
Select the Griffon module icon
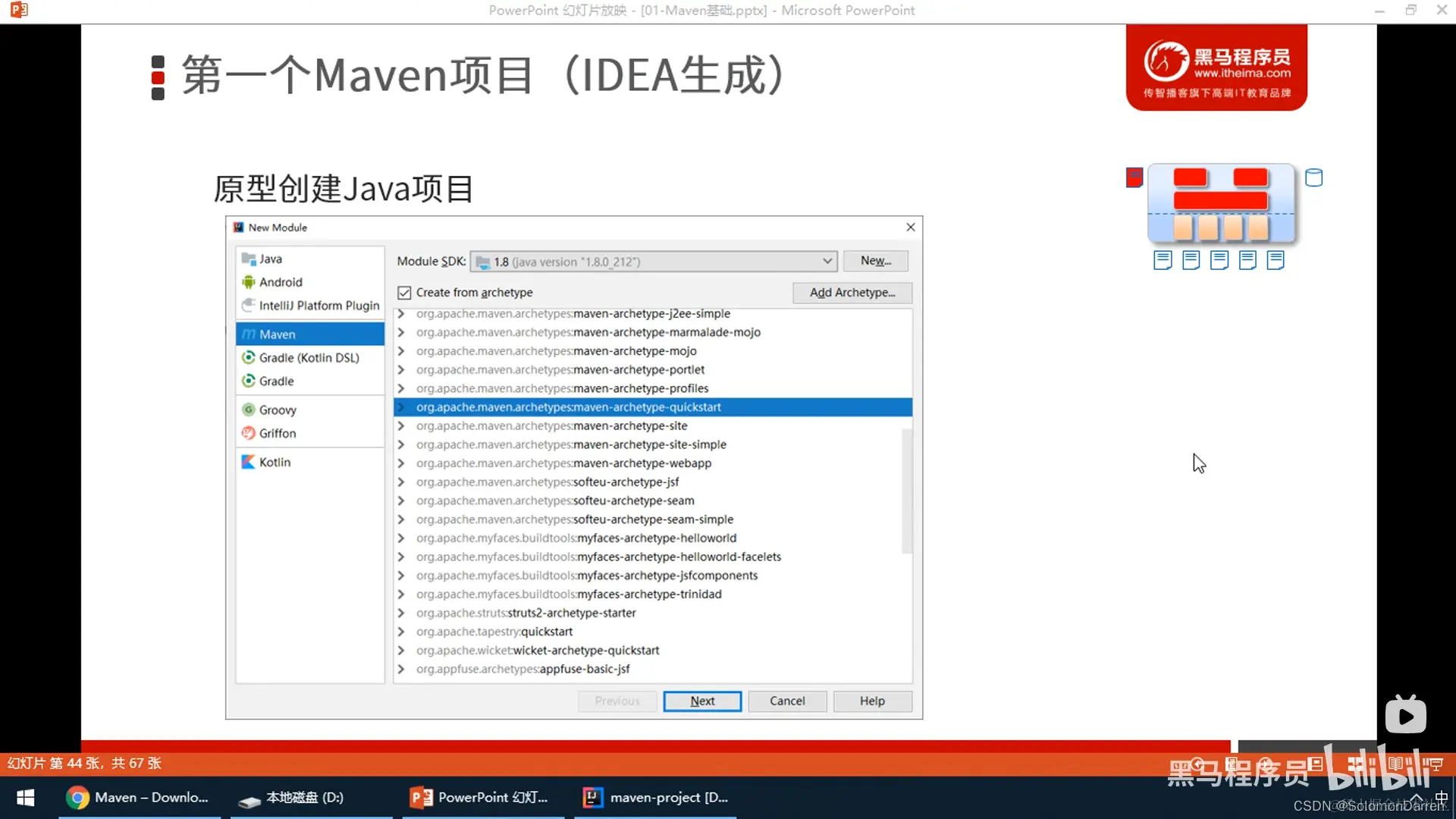(x=248, y=433)
